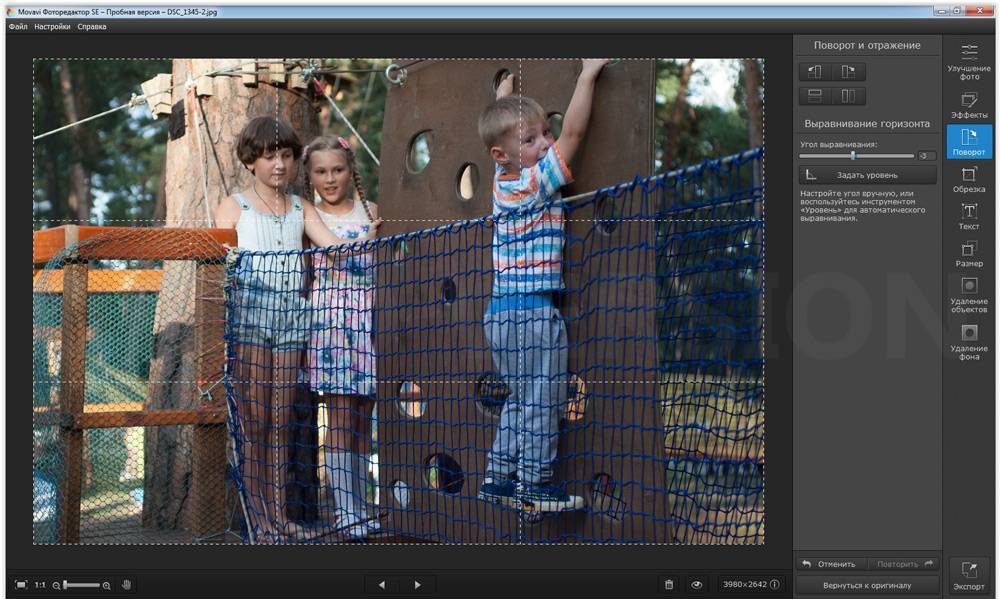The image size is (1000, 599).
Task: Toggle the eye preview of original
Action: 696,585
